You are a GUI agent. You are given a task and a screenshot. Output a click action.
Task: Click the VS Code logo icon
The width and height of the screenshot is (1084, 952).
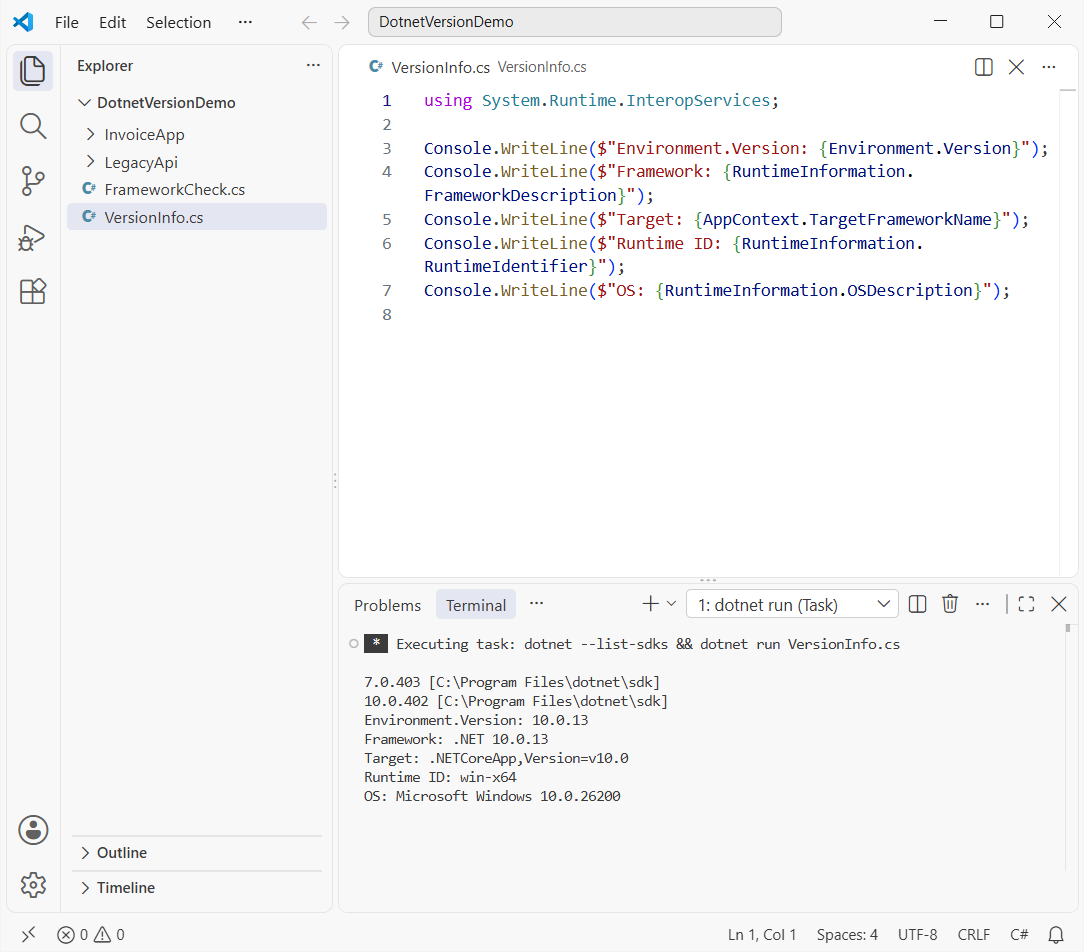coord(23,22)
